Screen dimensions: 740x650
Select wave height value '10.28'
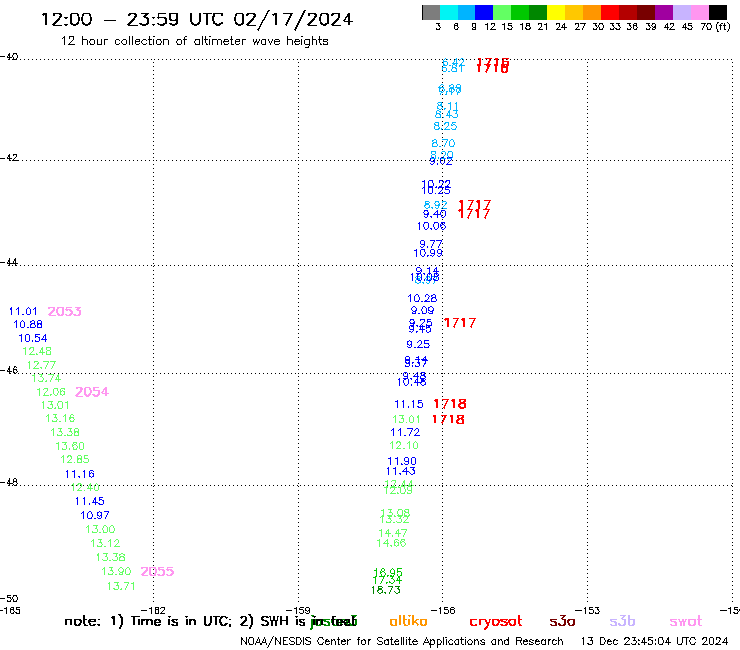(422, 298)
